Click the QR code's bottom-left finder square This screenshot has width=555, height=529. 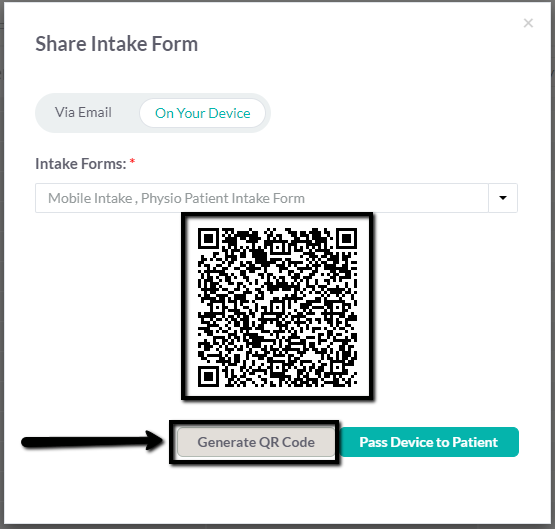tap(208, 376)
